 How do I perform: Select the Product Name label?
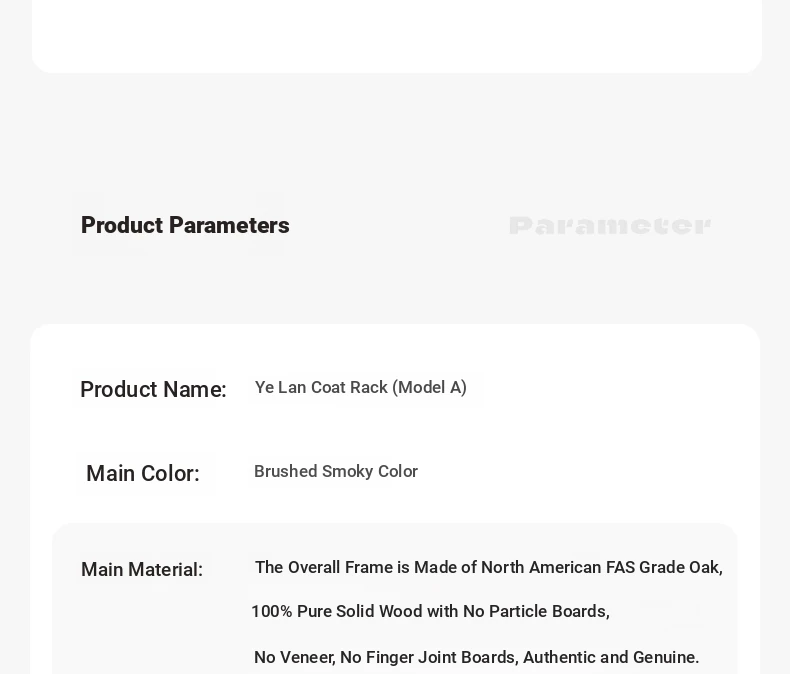coord(153,389)
